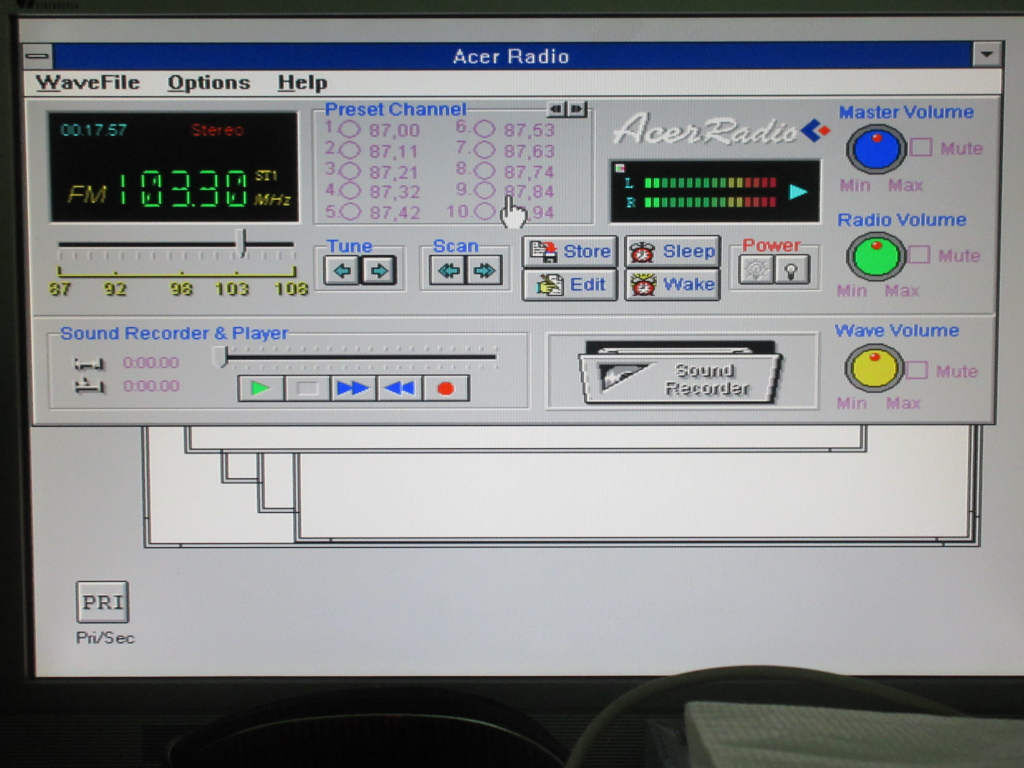1024x768 pixels.
Task: Click the red Stereo indicator
Action: [x=217, y=130]
